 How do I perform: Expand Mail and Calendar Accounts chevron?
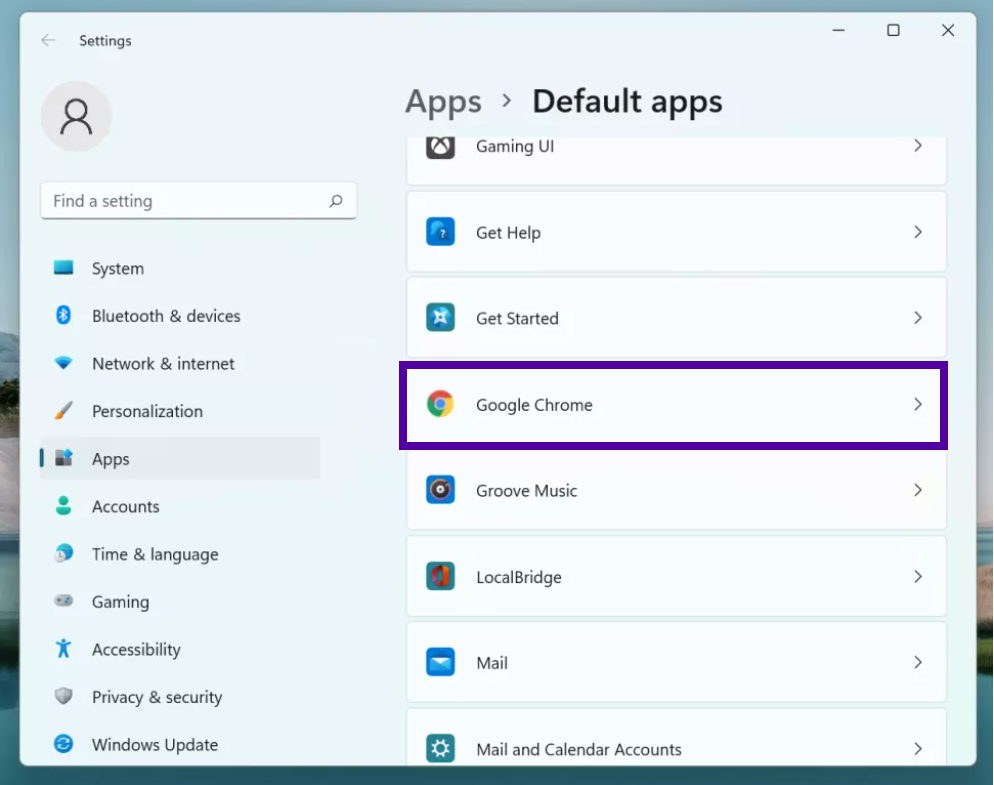pyautogui.click(x=918, y=749)
